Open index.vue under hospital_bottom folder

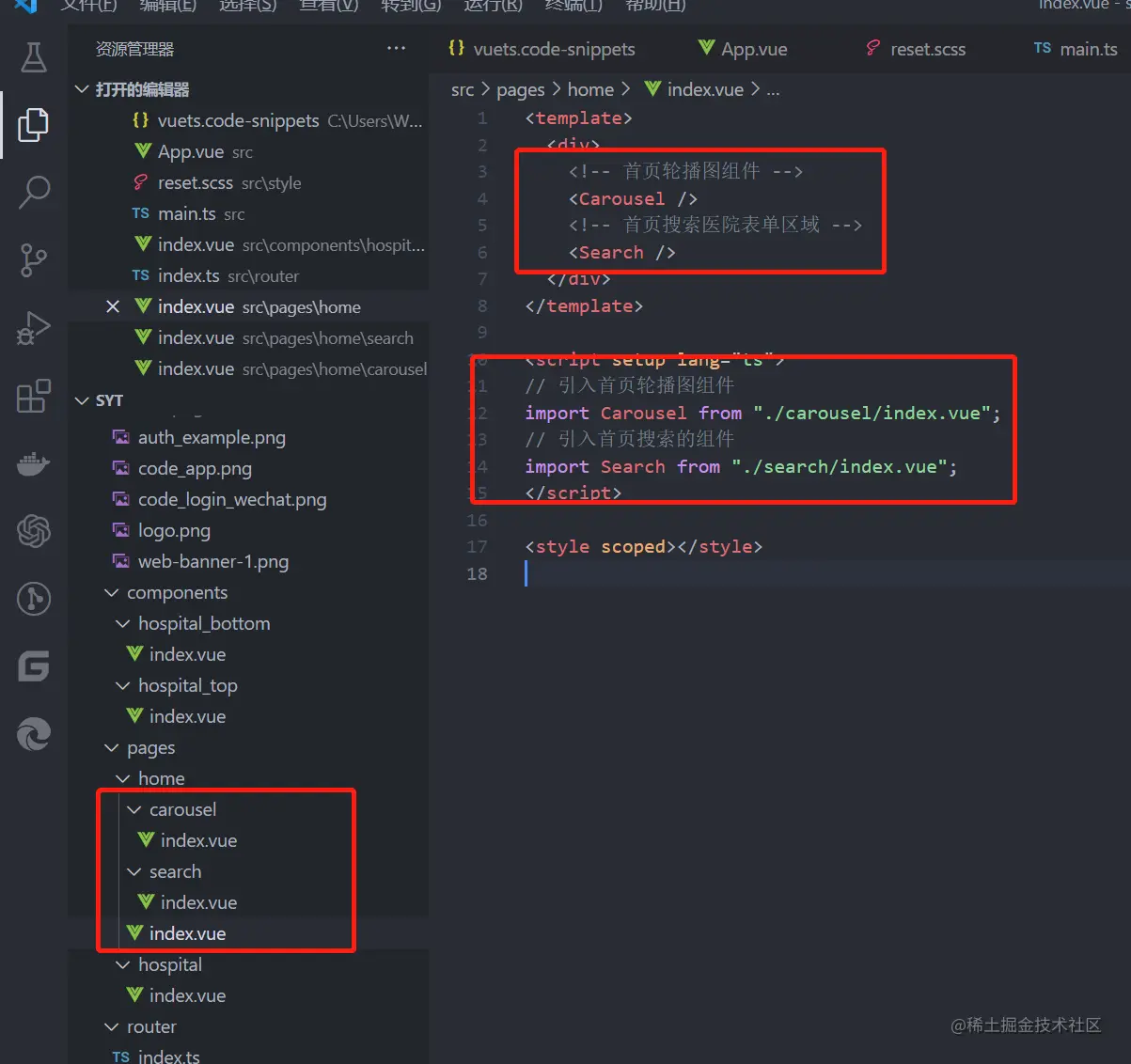248,654
